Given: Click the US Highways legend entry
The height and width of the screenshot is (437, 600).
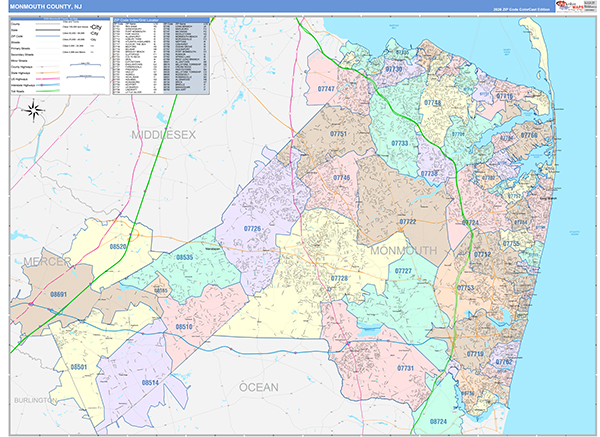Looking at the screenshot, I should [35, 79].
